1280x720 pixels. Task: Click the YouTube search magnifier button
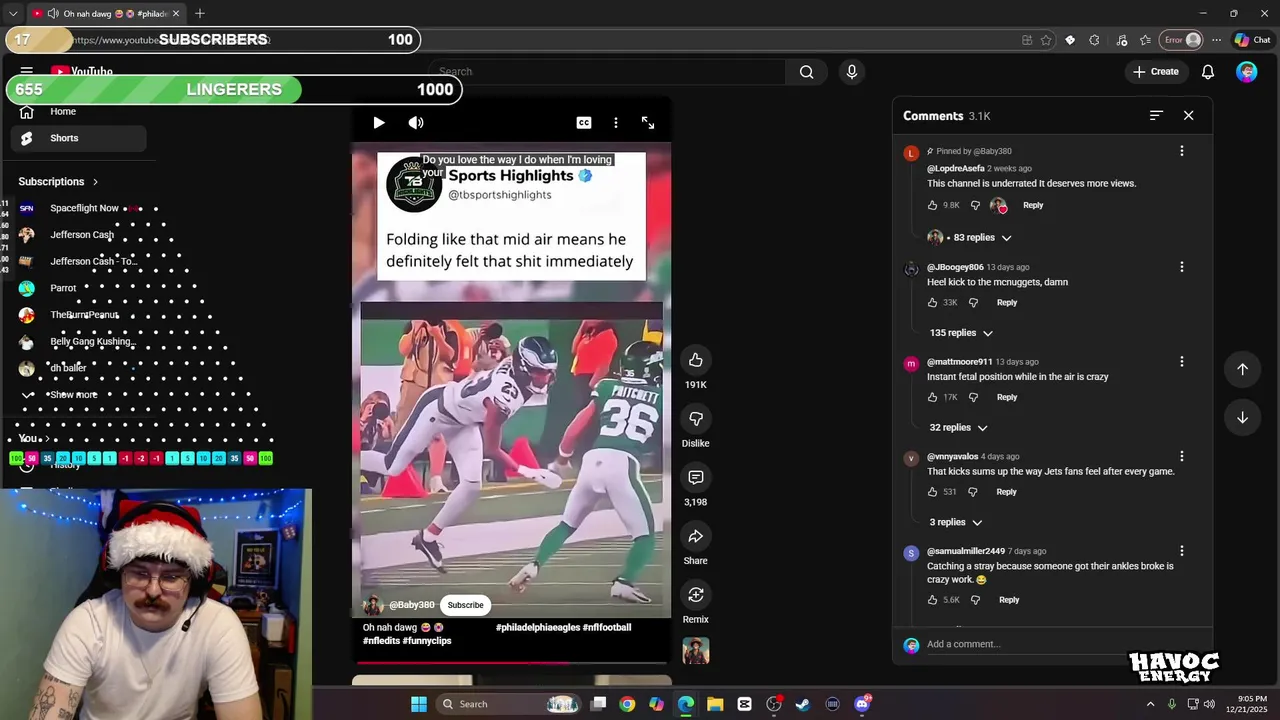pos(807,72)
